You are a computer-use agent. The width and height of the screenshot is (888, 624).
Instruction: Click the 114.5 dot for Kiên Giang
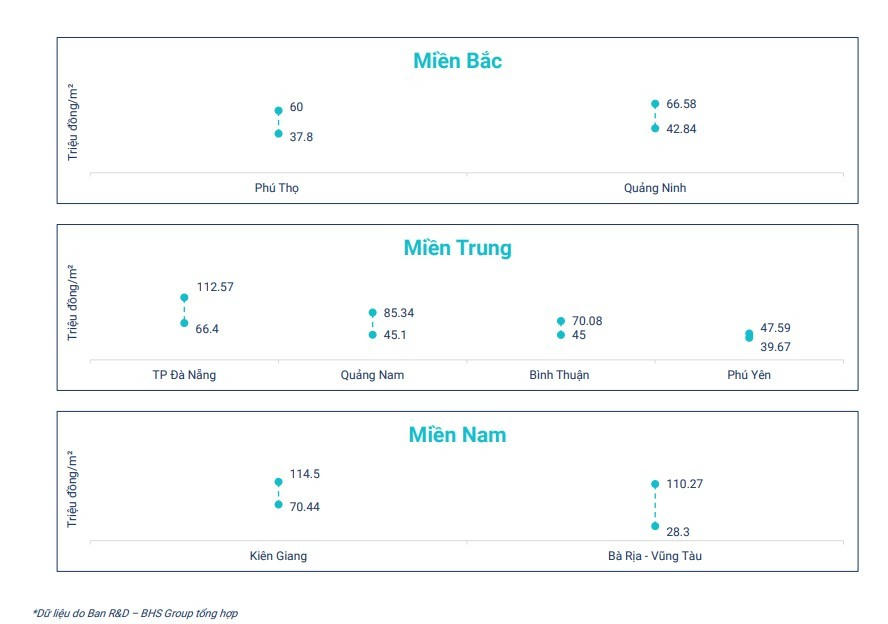278,482
